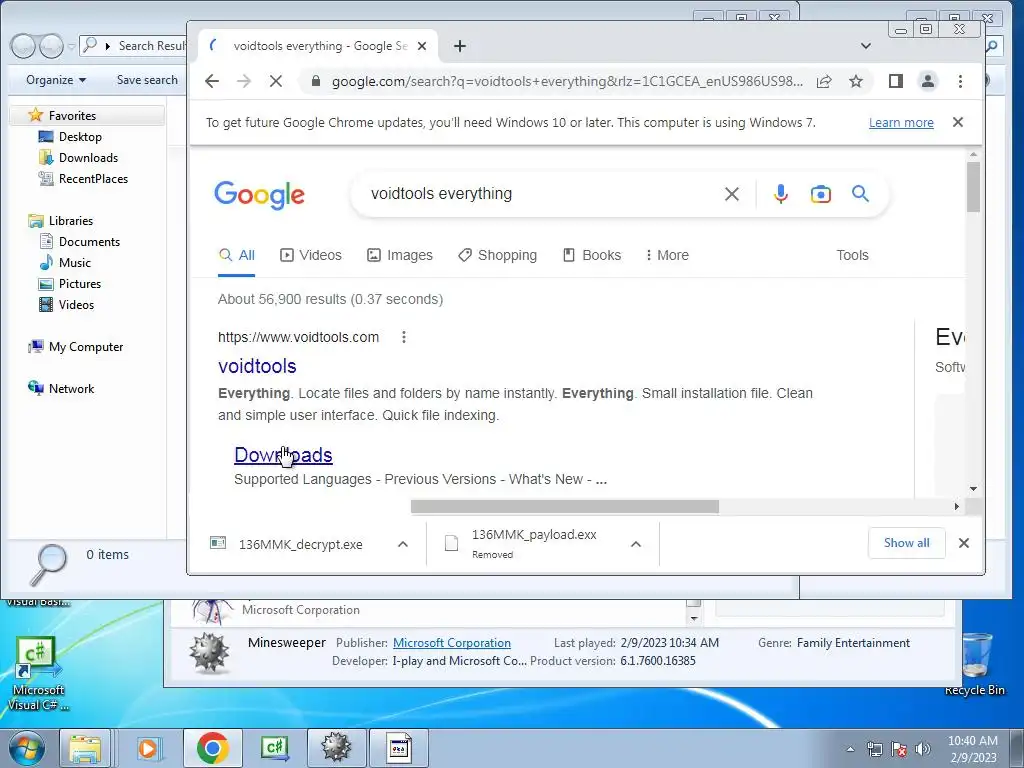This screenshot has height=768, width=1024.
Task: Open the Google logo homepage
Action: pyautogui.click(x=259, y=195)
